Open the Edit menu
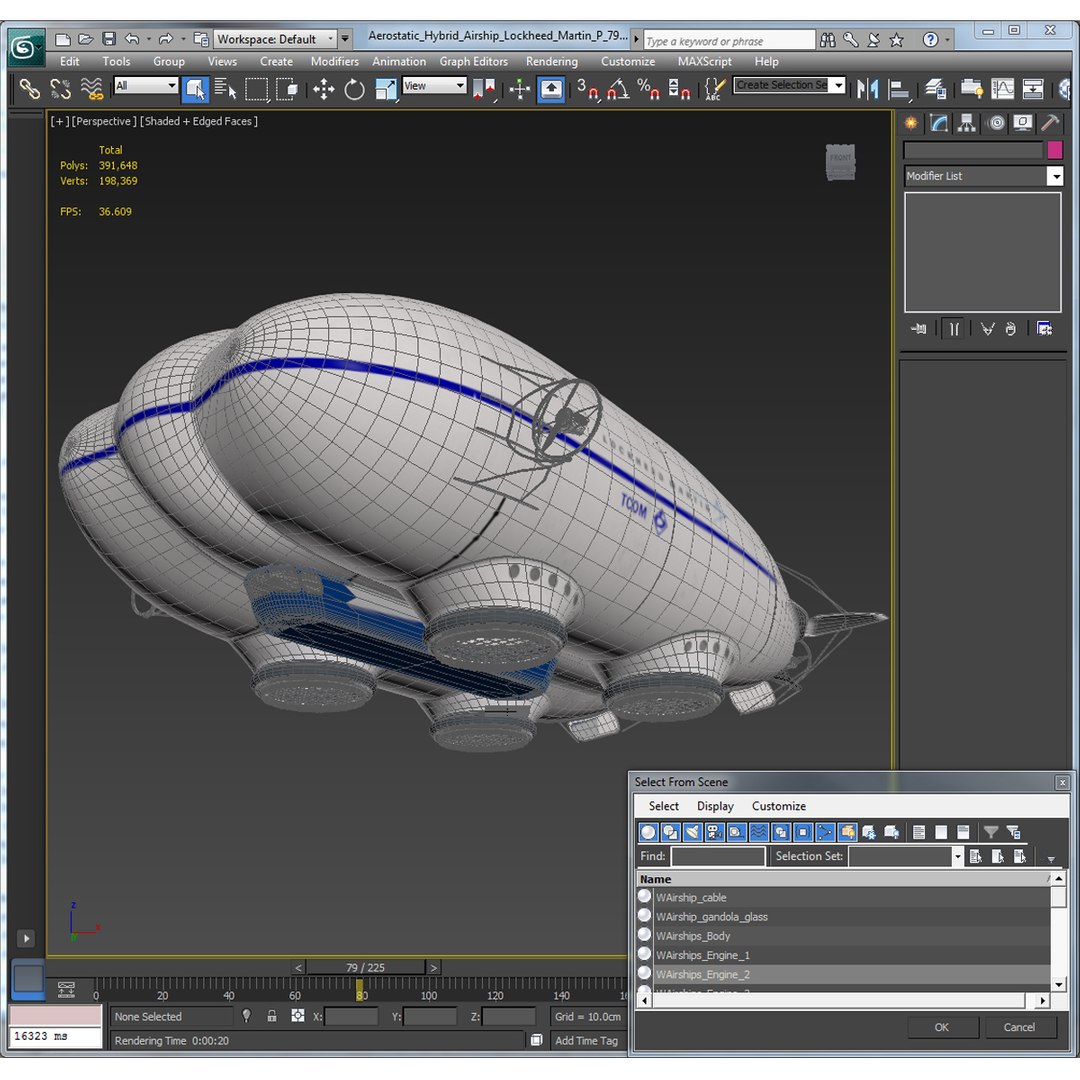 click(70, 61)
